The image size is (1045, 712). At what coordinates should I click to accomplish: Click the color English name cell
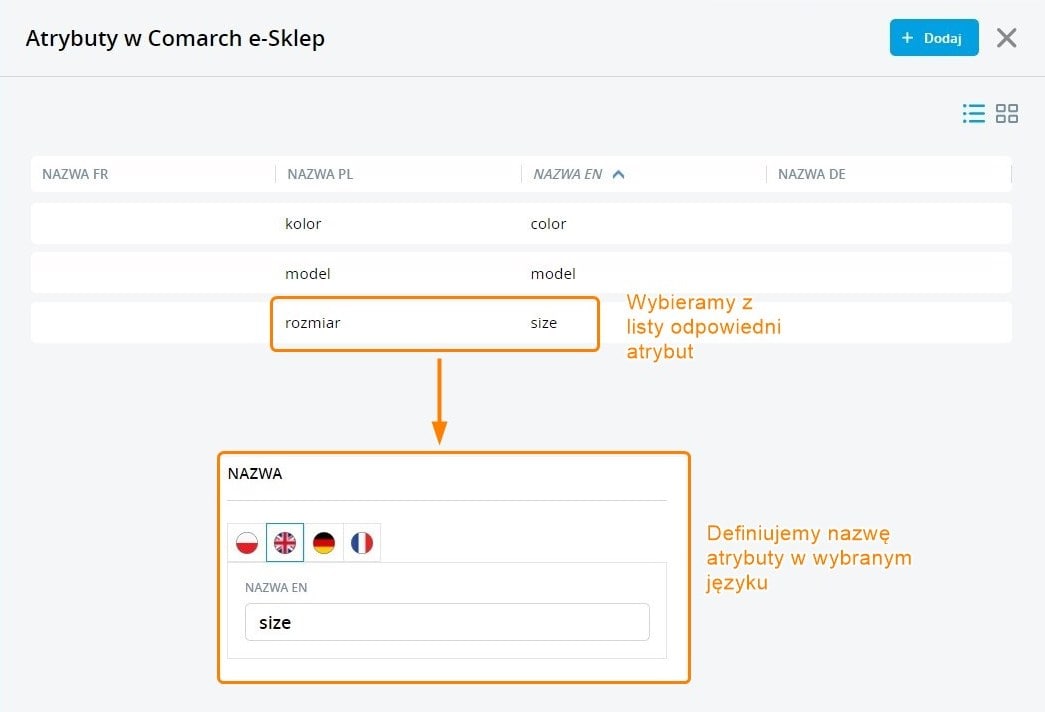[548, 224]
